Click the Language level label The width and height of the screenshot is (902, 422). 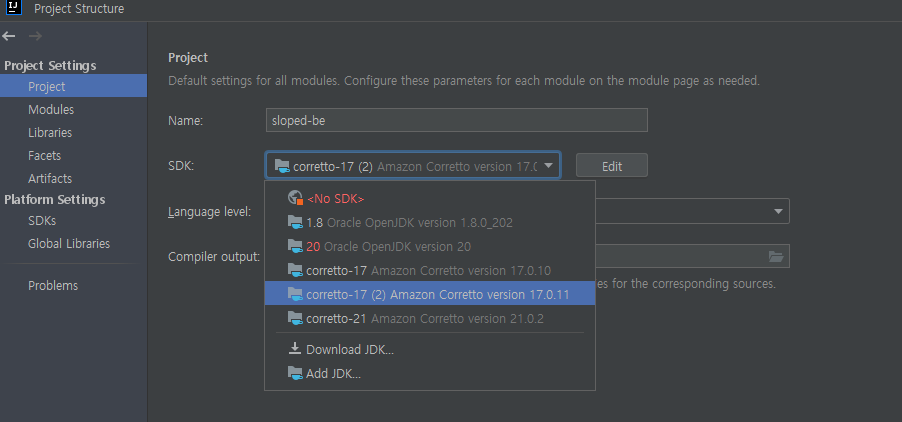[209, 212]
